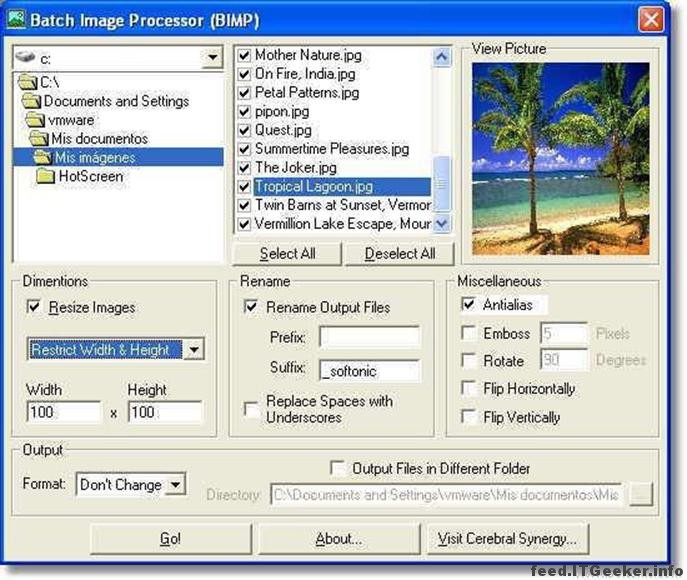Viewport: 687px width, 580px height.
Task: Click the Width input field
Action: [x=64, y=412]
